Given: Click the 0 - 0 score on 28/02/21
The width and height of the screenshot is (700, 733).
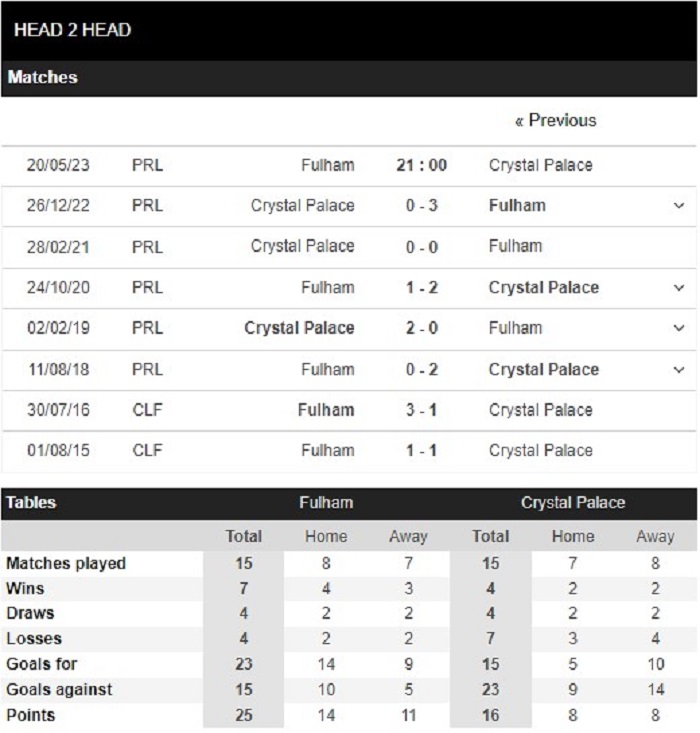Looking at the screenshot, I should (x=421, y=247).
